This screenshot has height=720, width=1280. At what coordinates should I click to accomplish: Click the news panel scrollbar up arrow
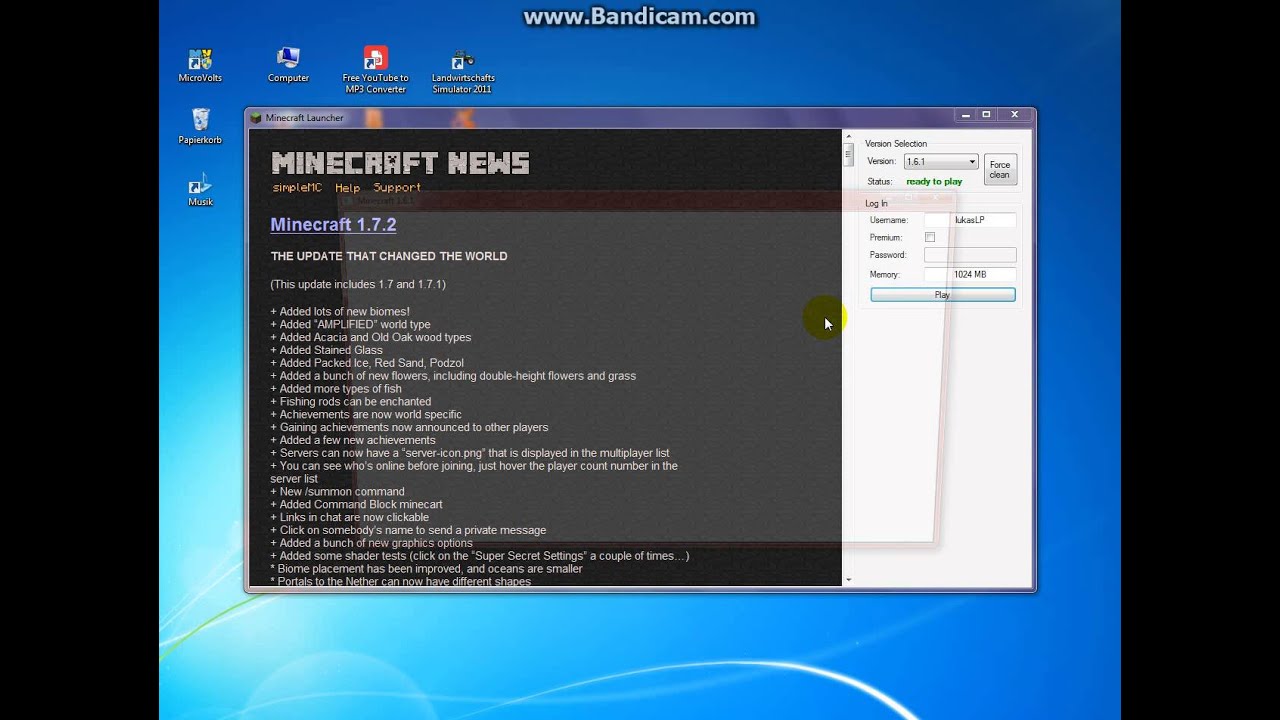coord(848,136)
